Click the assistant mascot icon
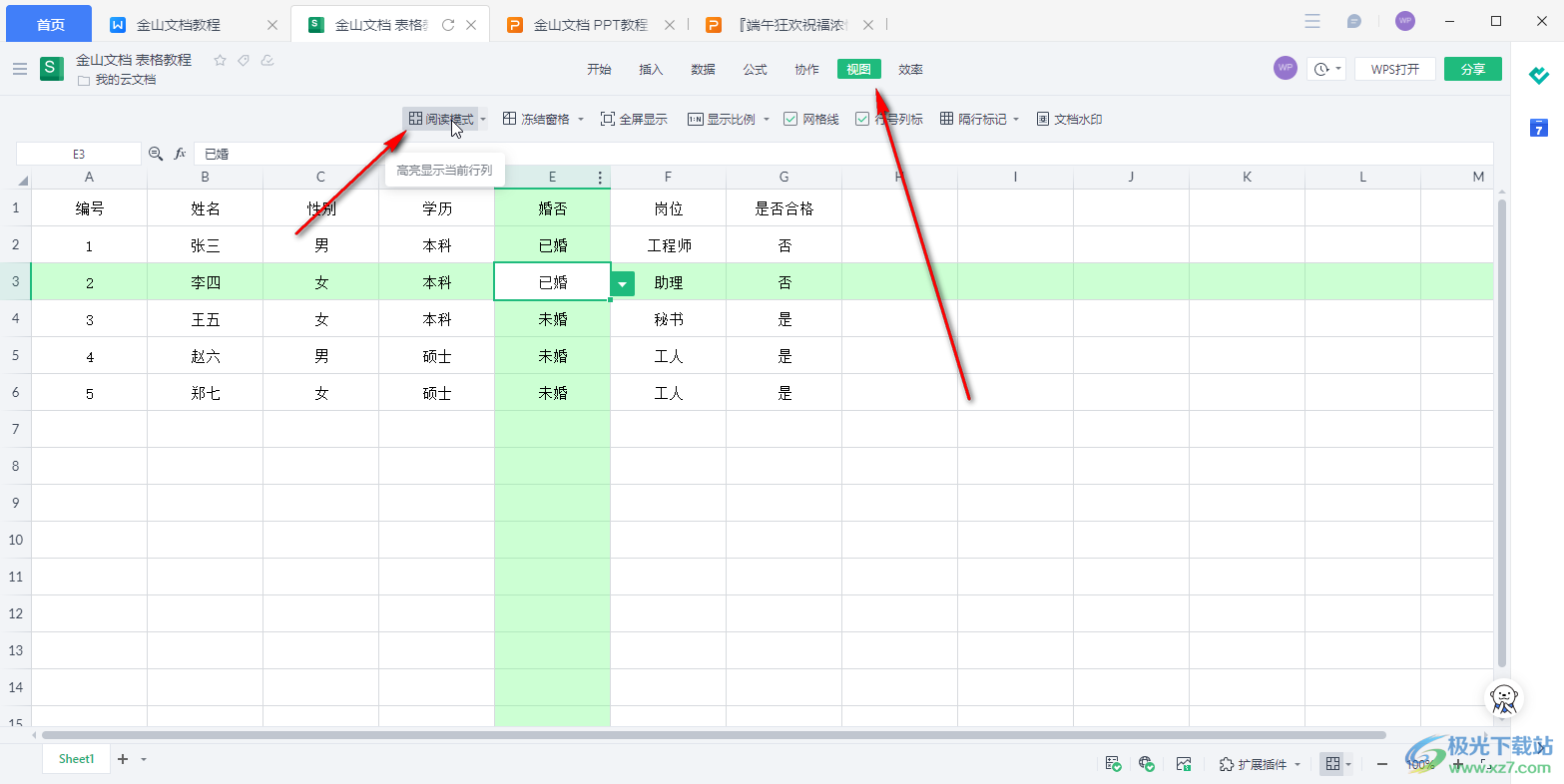The width and height of the screenshot is (1564, 784). 1504,697
